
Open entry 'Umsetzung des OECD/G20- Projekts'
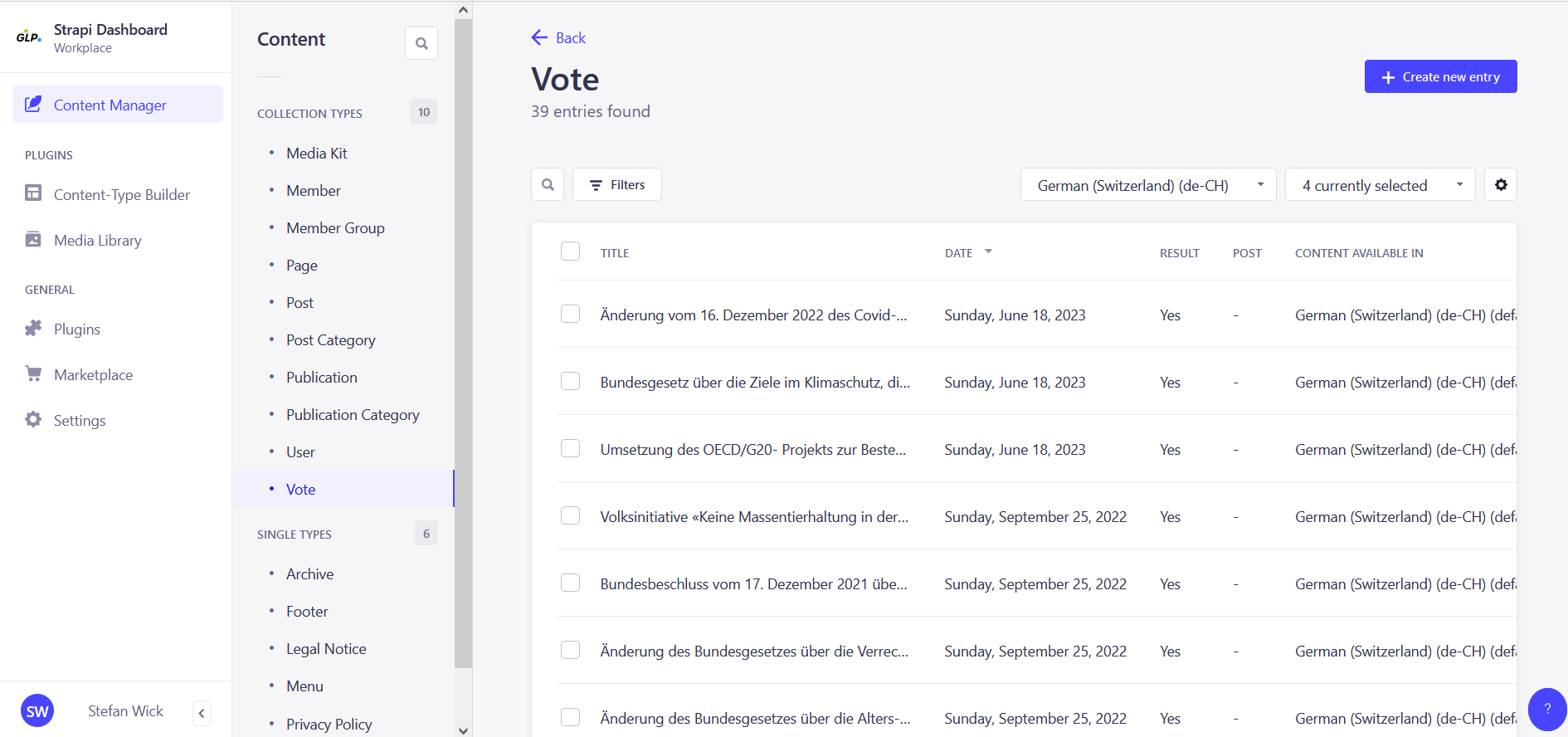point(752,449)
